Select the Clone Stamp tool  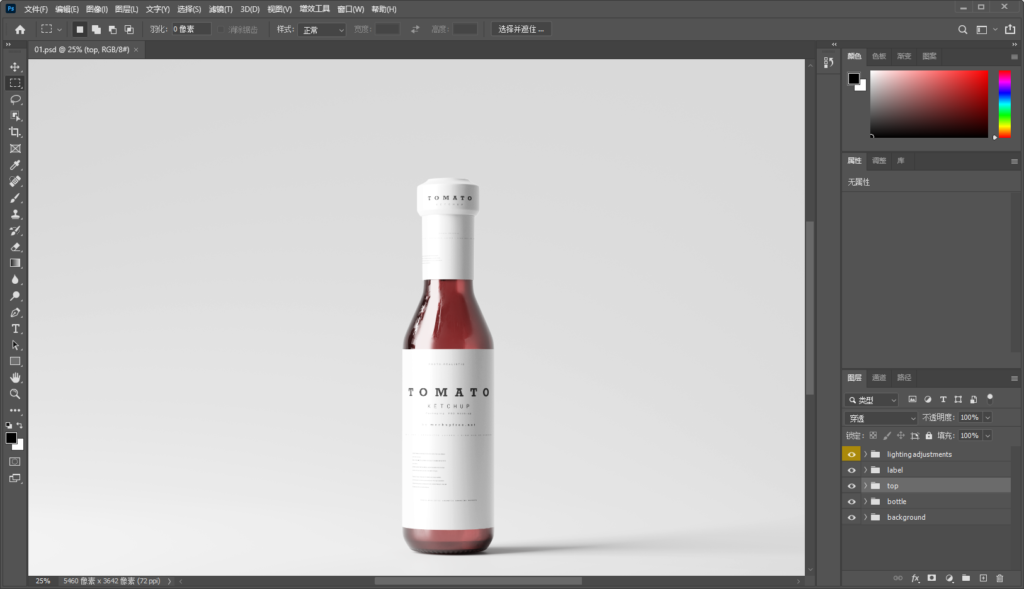[x=15, y=214]
